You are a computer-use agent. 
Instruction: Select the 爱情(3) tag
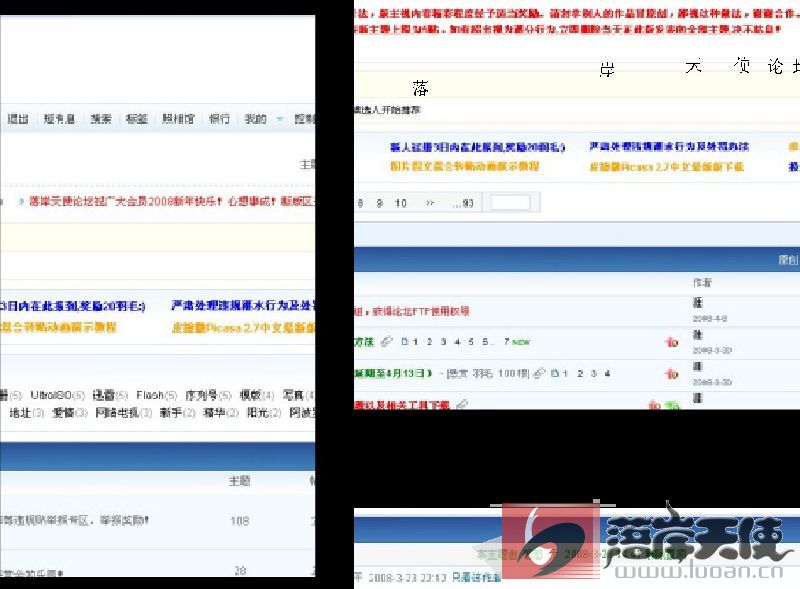point(70,412)
